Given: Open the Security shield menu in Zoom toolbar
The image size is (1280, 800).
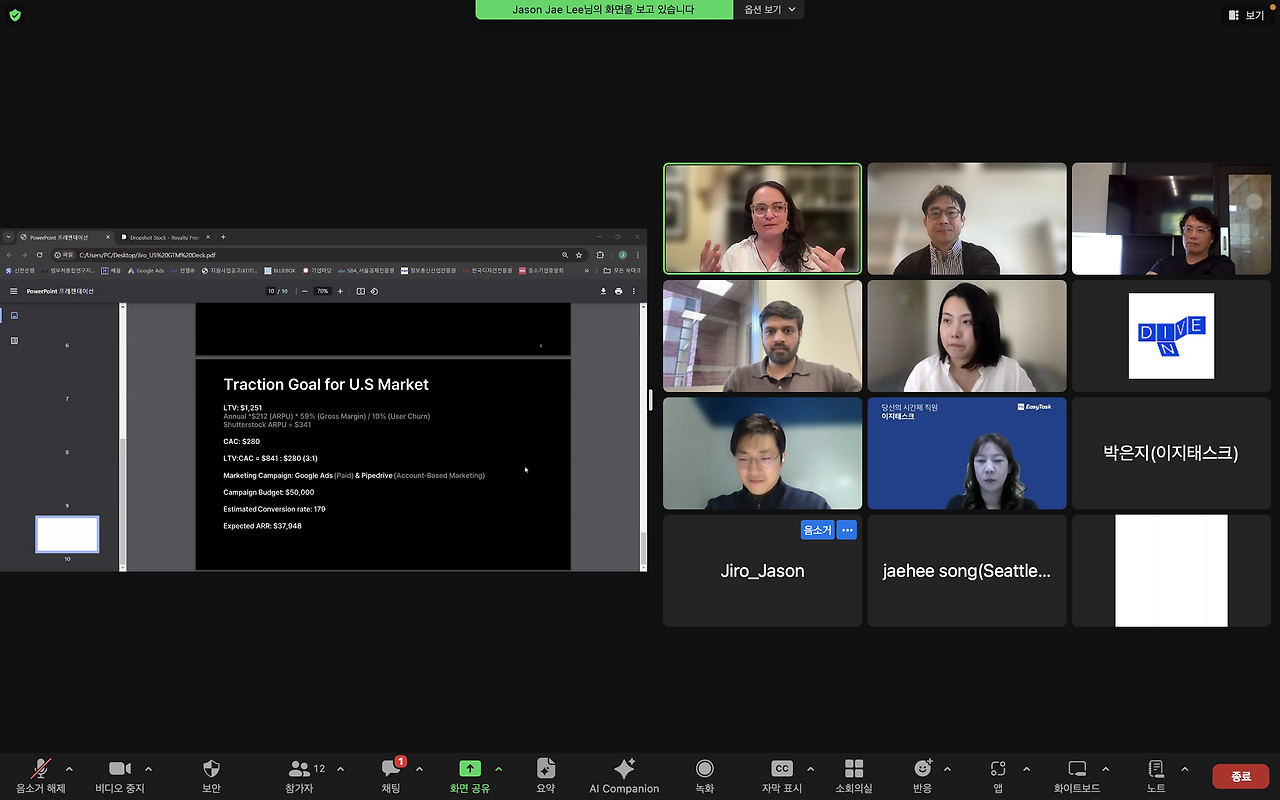Looking at the screenshot, I should [x=211, y=775].
